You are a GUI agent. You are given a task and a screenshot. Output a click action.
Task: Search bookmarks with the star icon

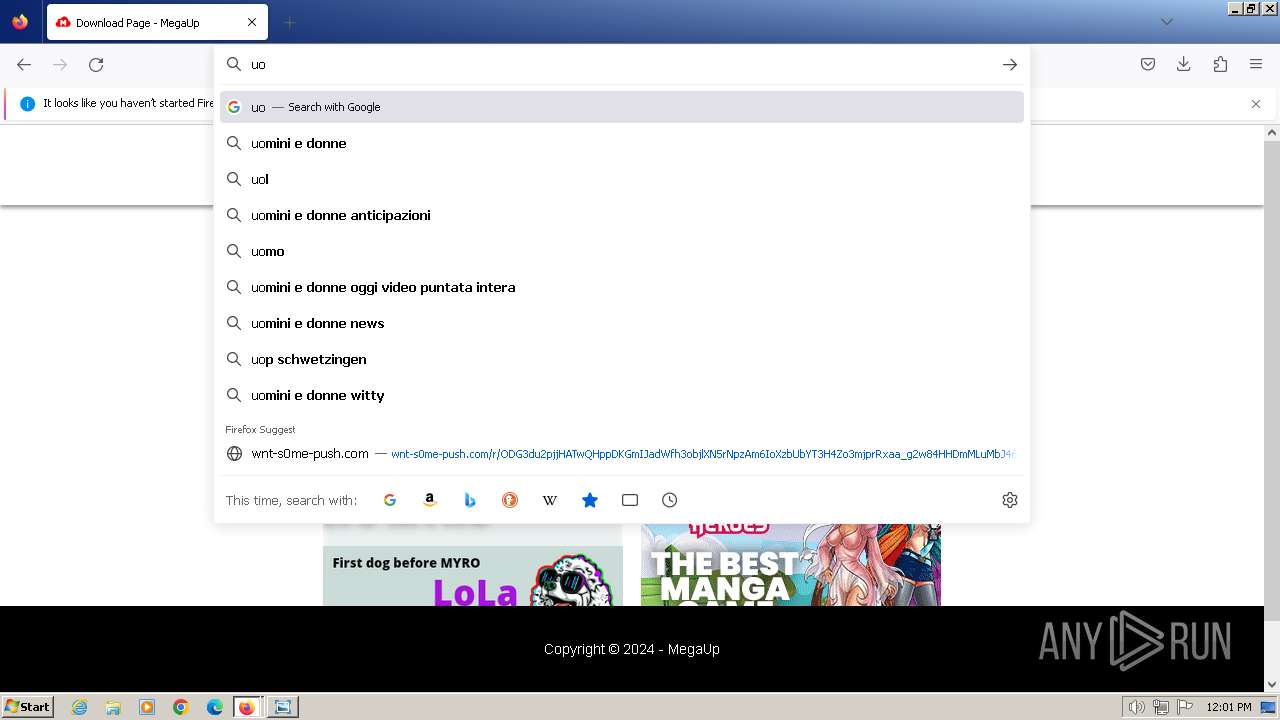[x=590, y=500]
